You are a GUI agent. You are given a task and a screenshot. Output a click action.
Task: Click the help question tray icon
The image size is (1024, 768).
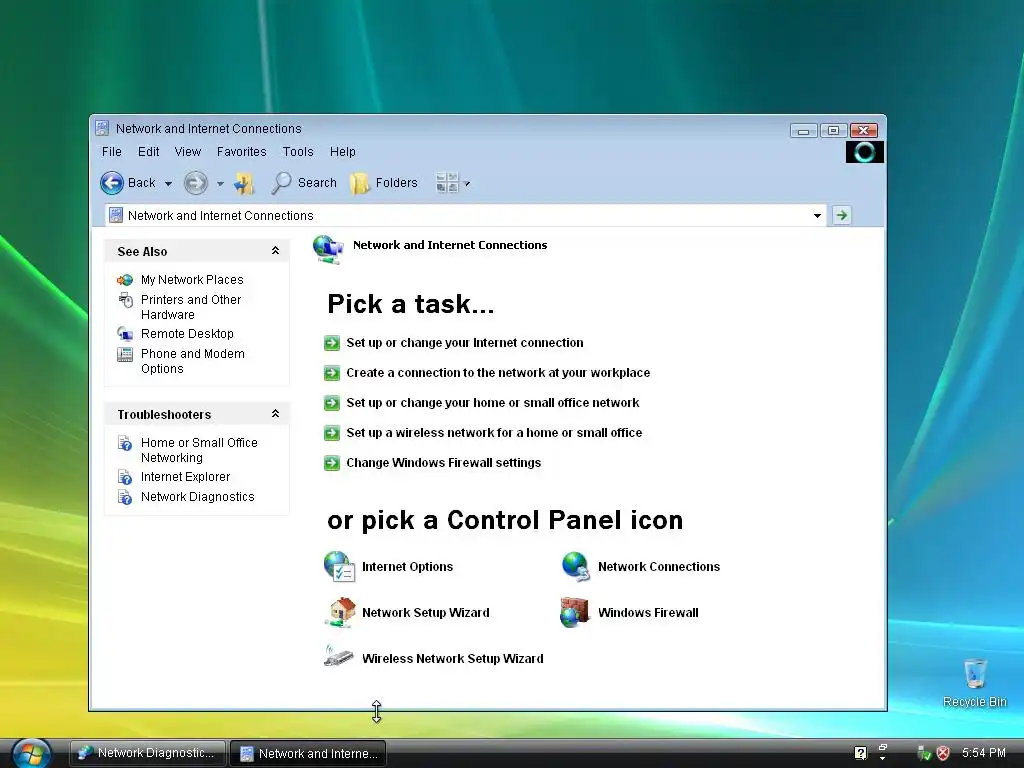pos(861,753)
